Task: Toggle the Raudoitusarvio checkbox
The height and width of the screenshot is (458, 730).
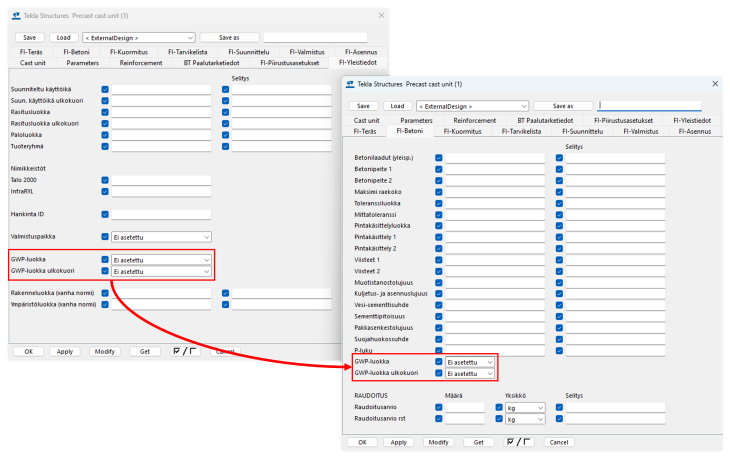Action: point(439,407)
